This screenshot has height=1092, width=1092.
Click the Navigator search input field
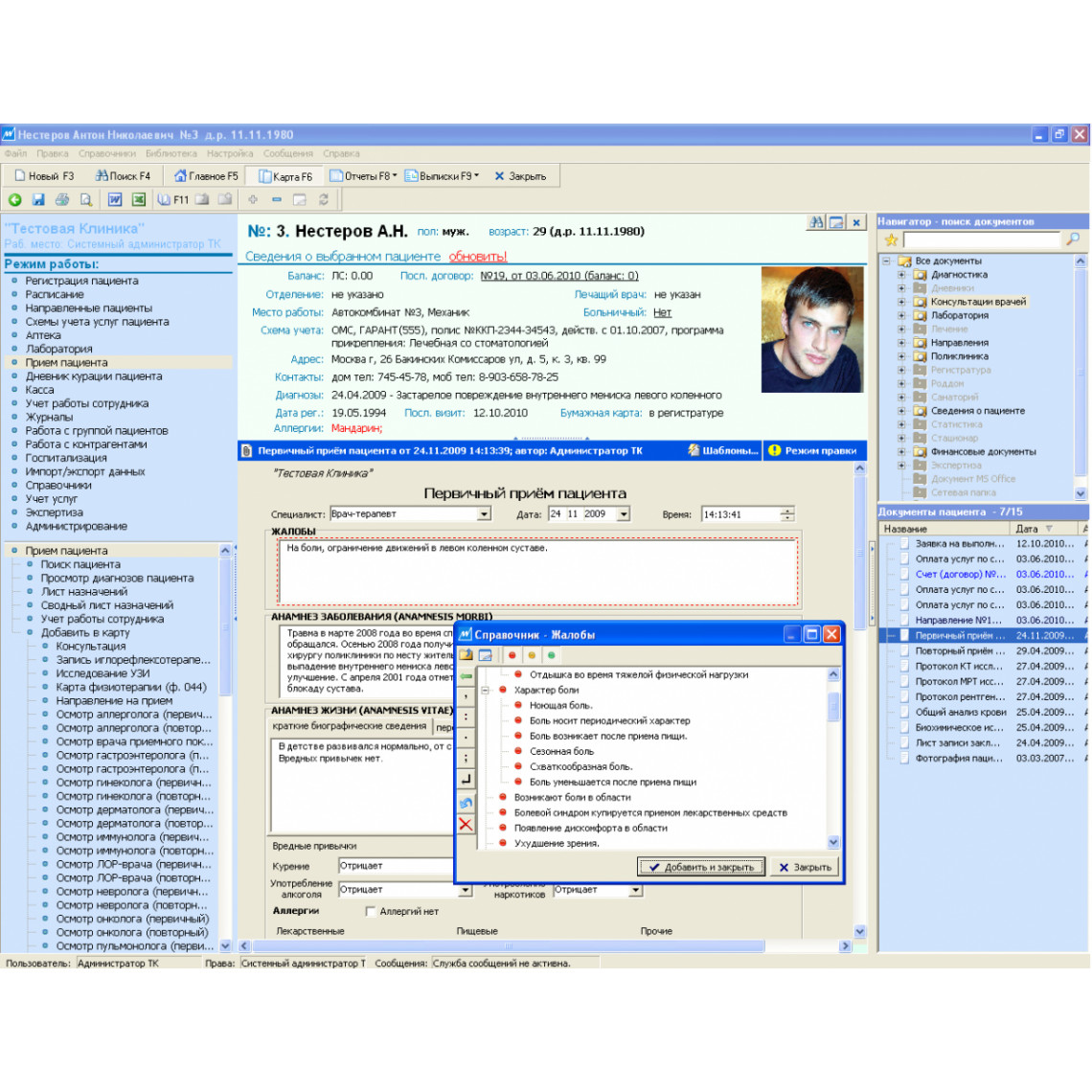[982, 240]
